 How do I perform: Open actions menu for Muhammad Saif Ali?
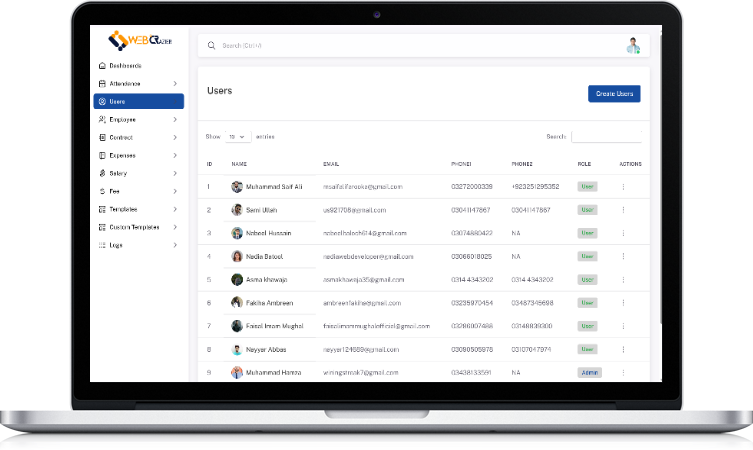coord(623,187)
